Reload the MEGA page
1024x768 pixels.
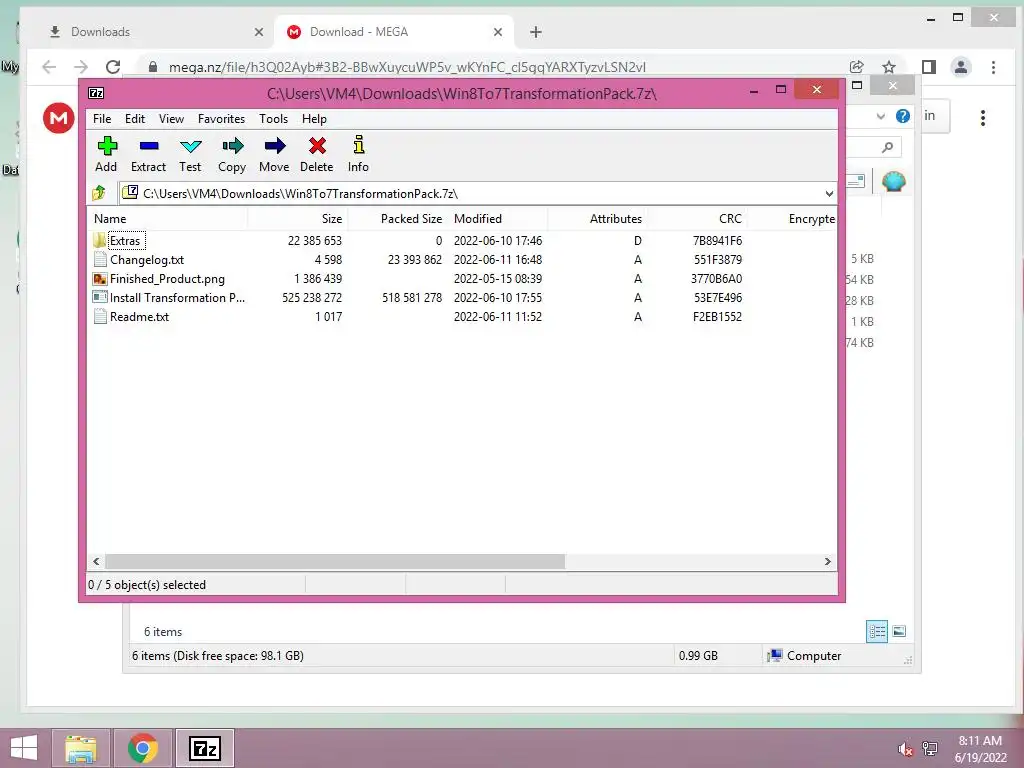(x=113, y=67)
